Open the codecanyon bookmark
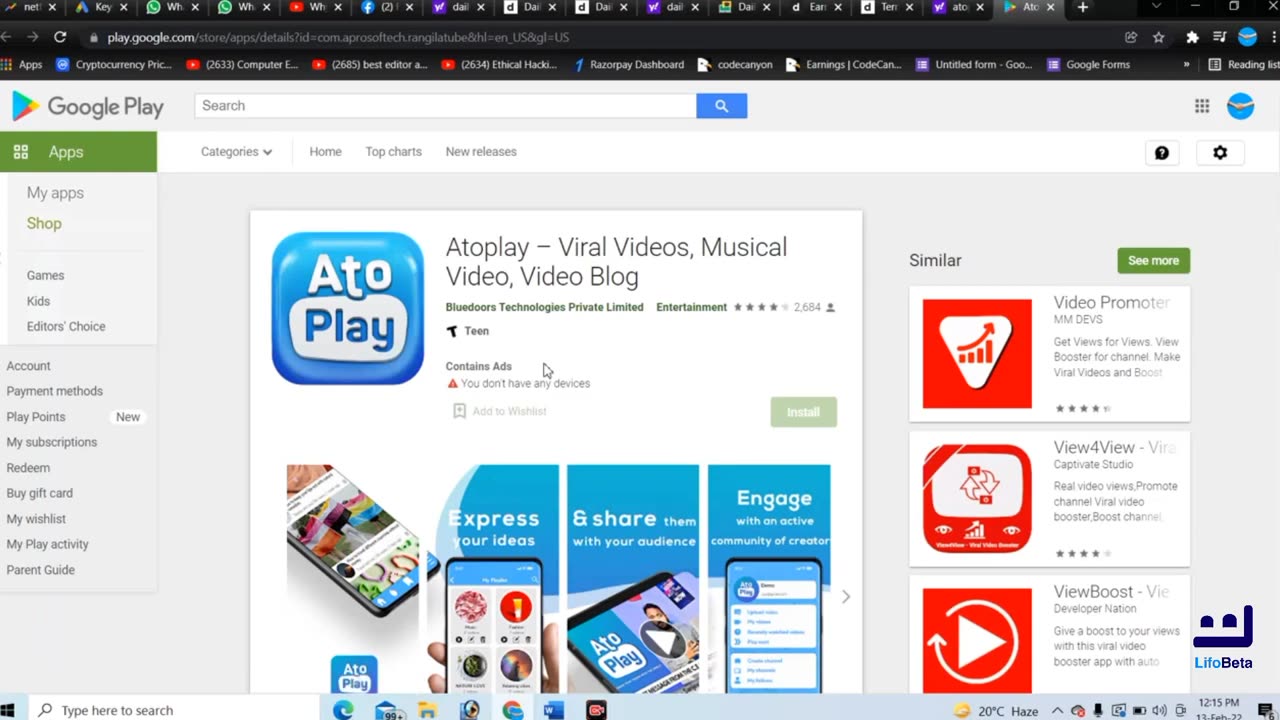 (735, 65)
